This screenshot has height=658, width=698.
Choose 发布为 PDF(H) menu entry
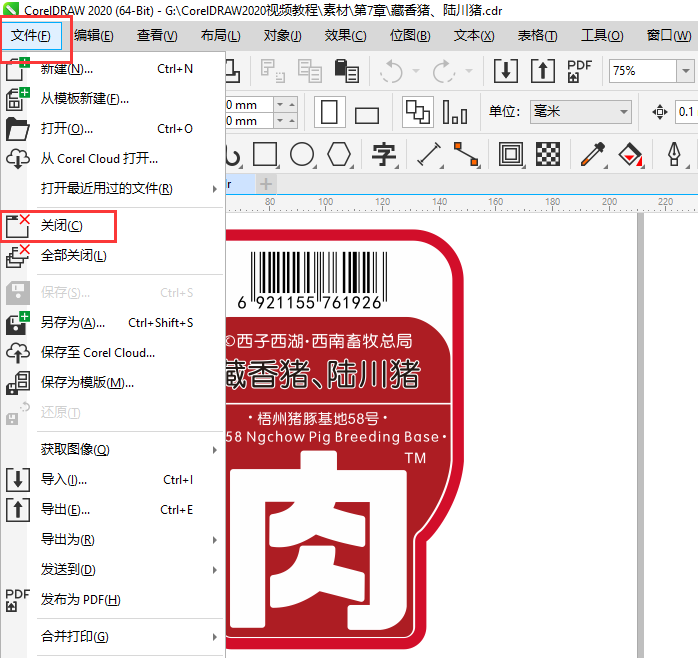click(x=80, y=600)
